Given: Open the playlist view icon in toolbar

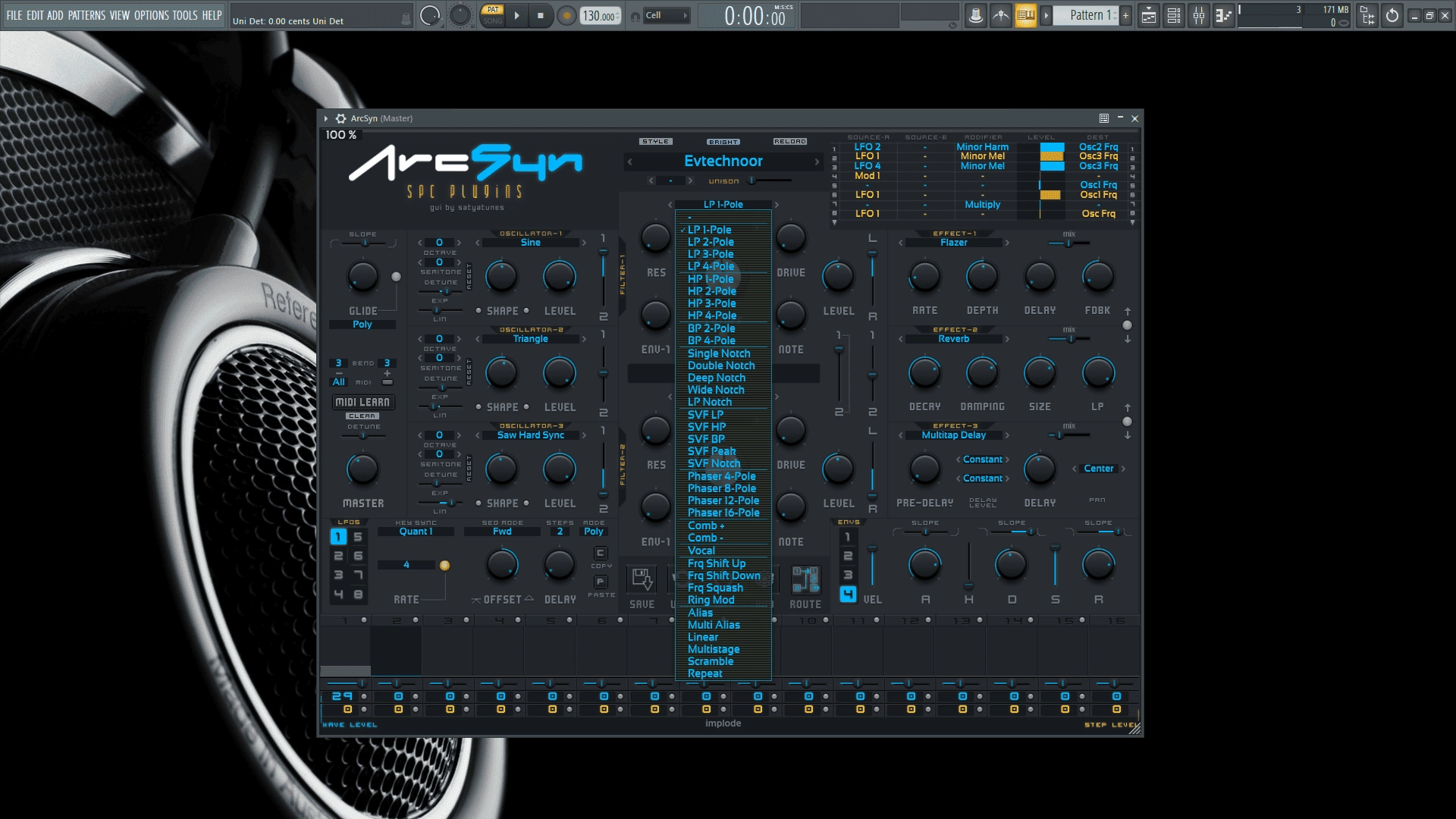Looking at the screenshot, I should point(1149,15).
